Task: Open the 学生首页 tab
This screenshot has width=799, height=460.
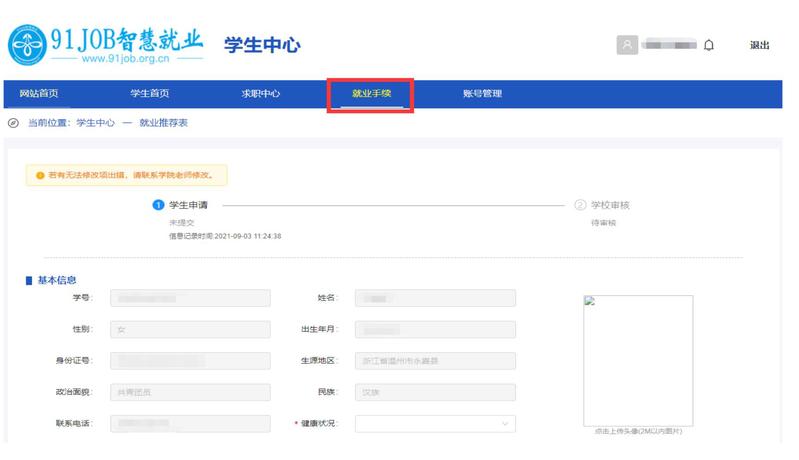Action: pos(149,94)
